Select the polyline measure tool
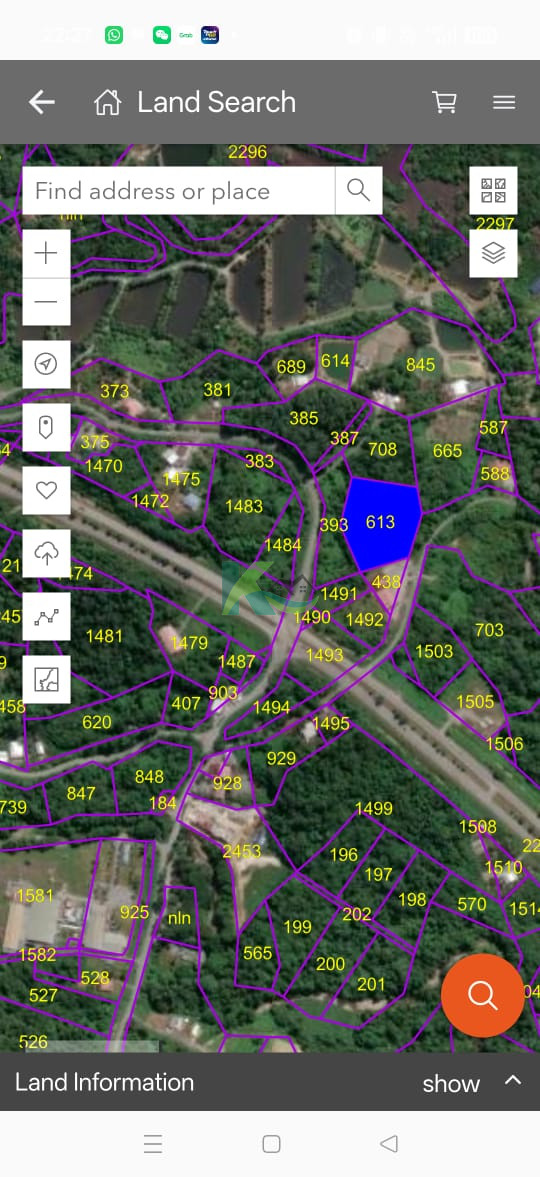Viewport: 540px width, 1177px height. (x=47, y=617)
